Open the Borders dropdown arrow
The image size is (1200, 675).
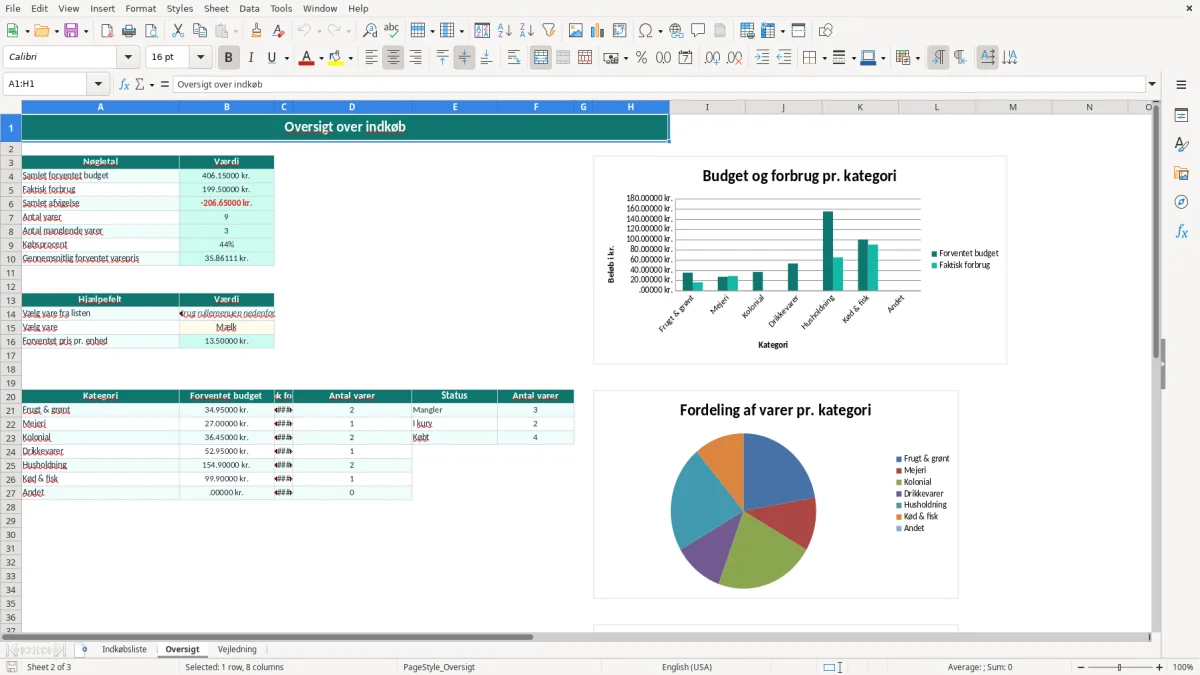(825, 58)
